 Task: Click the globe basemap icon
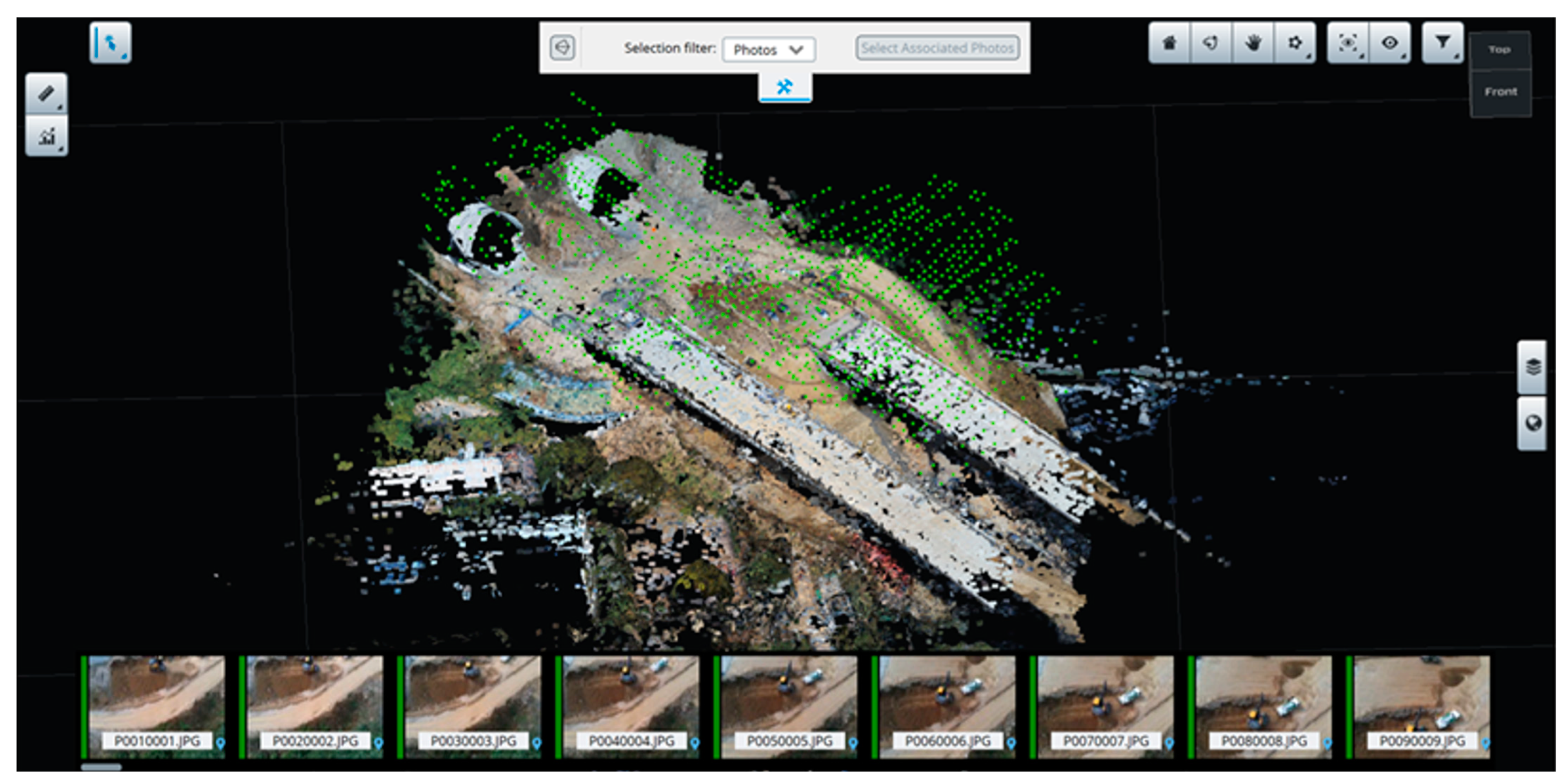(1533, 423)
